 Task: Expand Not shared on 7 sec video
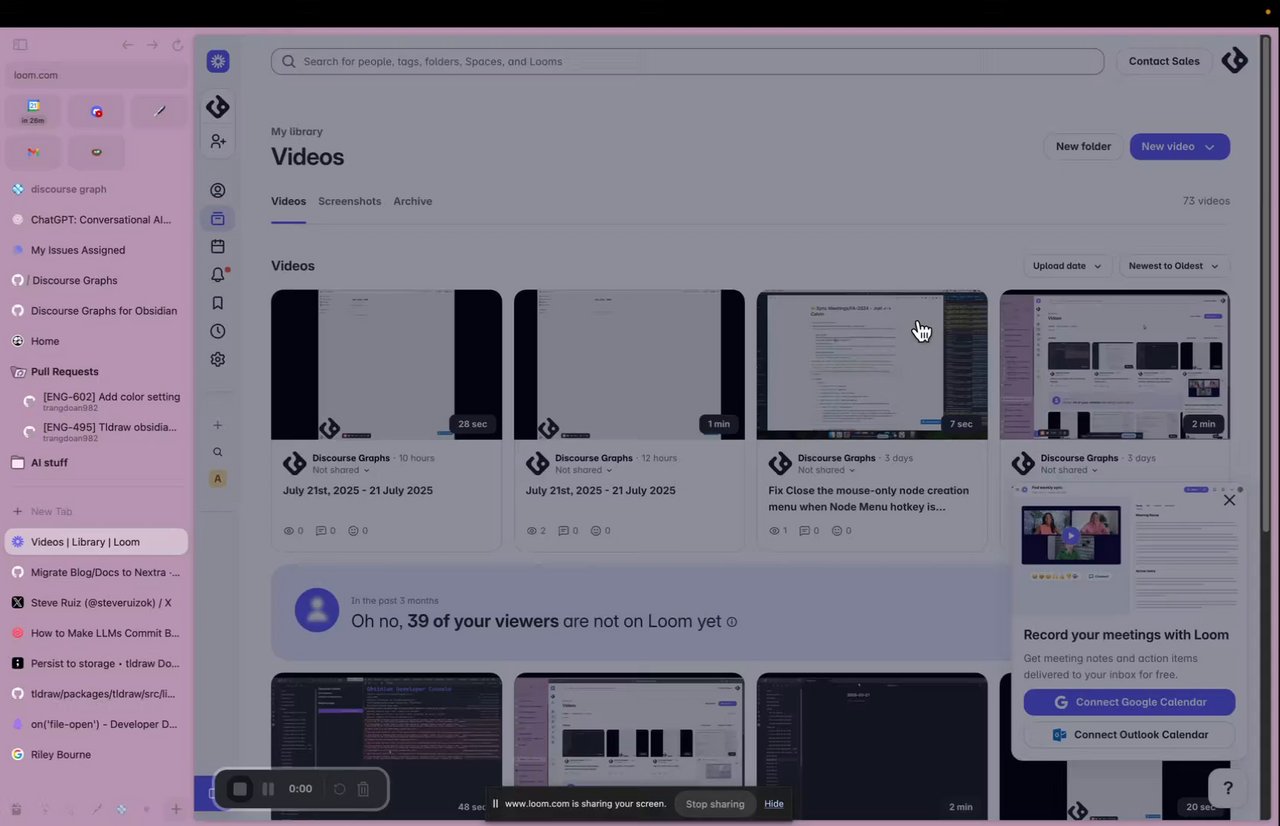click(x=827, y=470)
